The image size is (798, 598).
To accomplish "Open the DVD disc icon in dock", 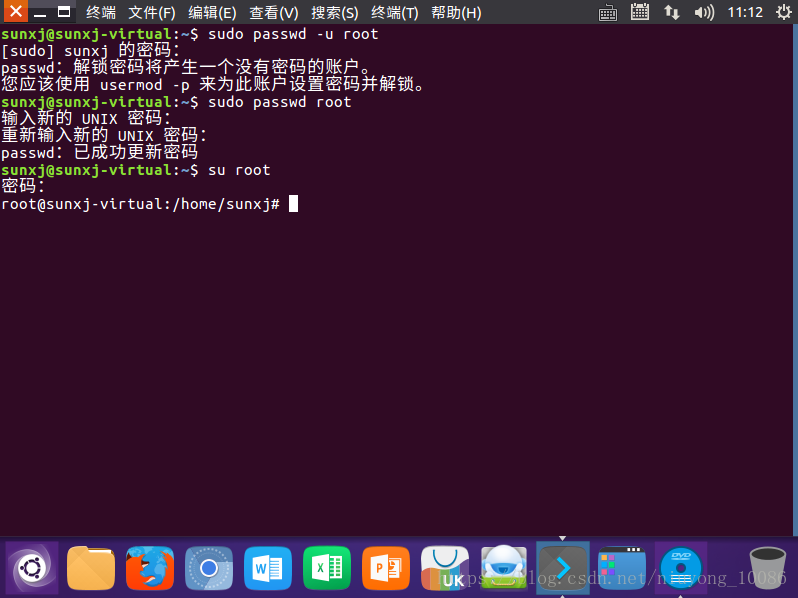I will (x=680, y=568).
